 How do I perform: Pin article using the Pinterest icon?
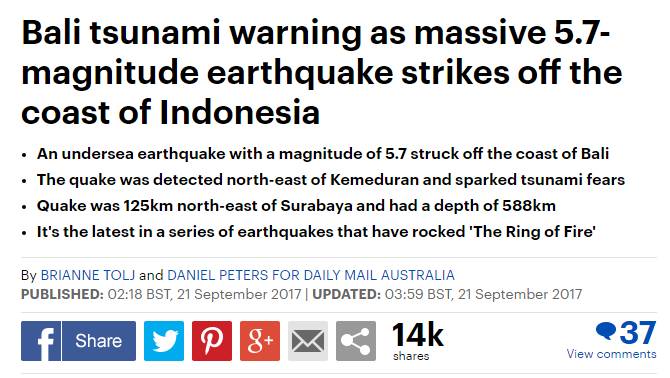212,341
